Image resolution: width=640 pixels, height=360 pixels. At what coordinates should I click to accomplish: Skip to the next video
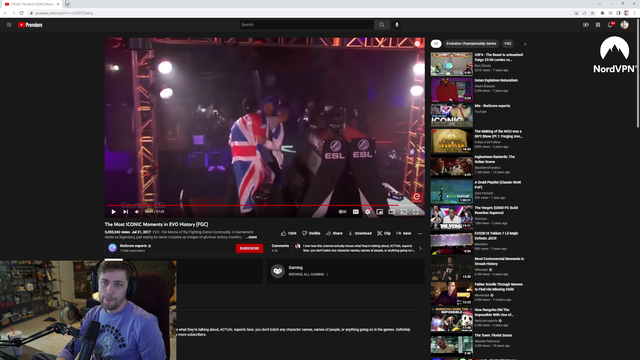tap(125, 211)
